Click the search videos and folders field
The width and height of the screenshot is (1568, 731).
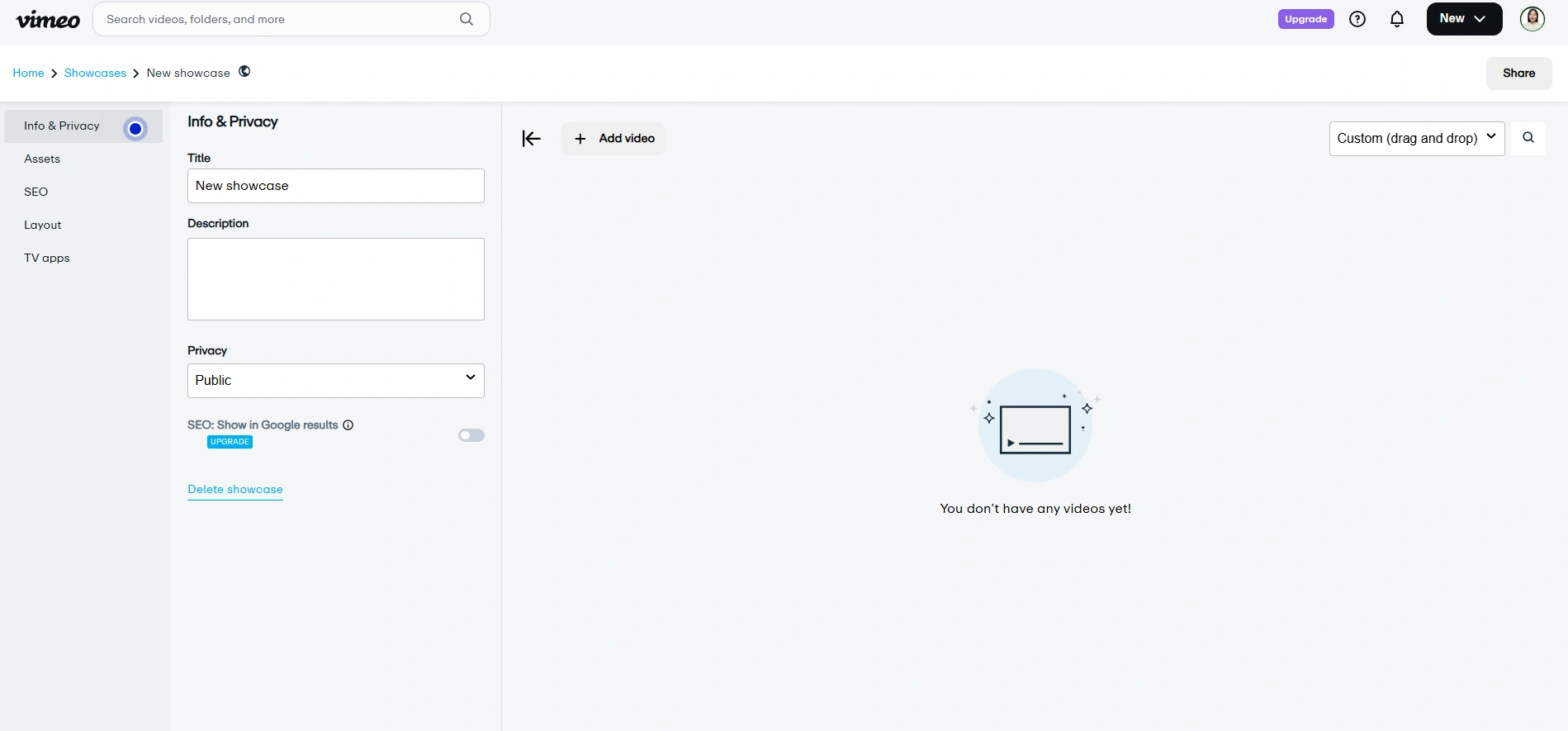[291, 19]
